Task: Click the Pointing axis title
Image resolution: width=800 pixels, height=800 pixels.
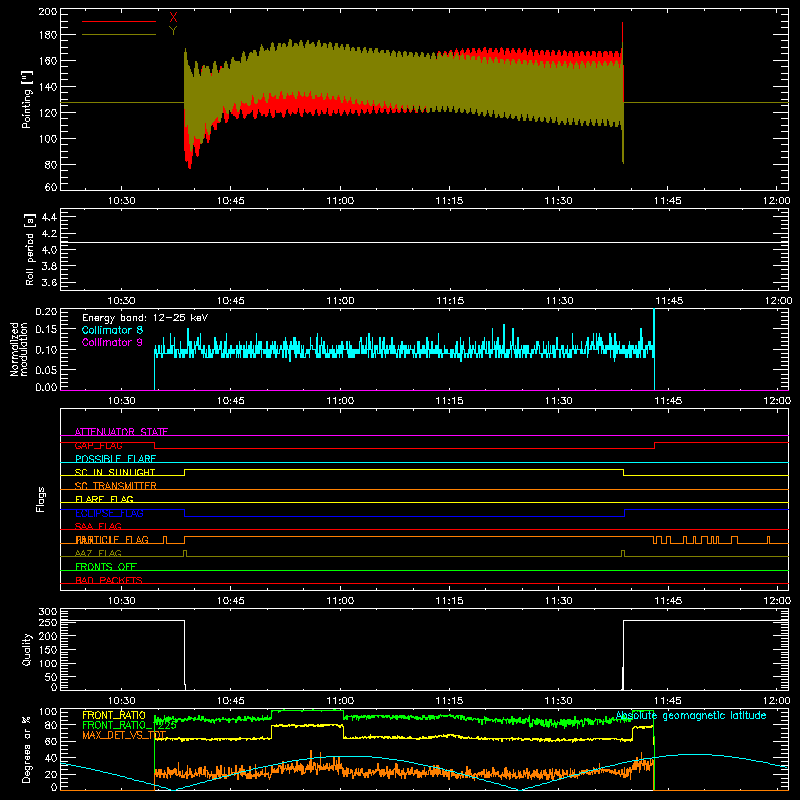Action: [27, 99]
